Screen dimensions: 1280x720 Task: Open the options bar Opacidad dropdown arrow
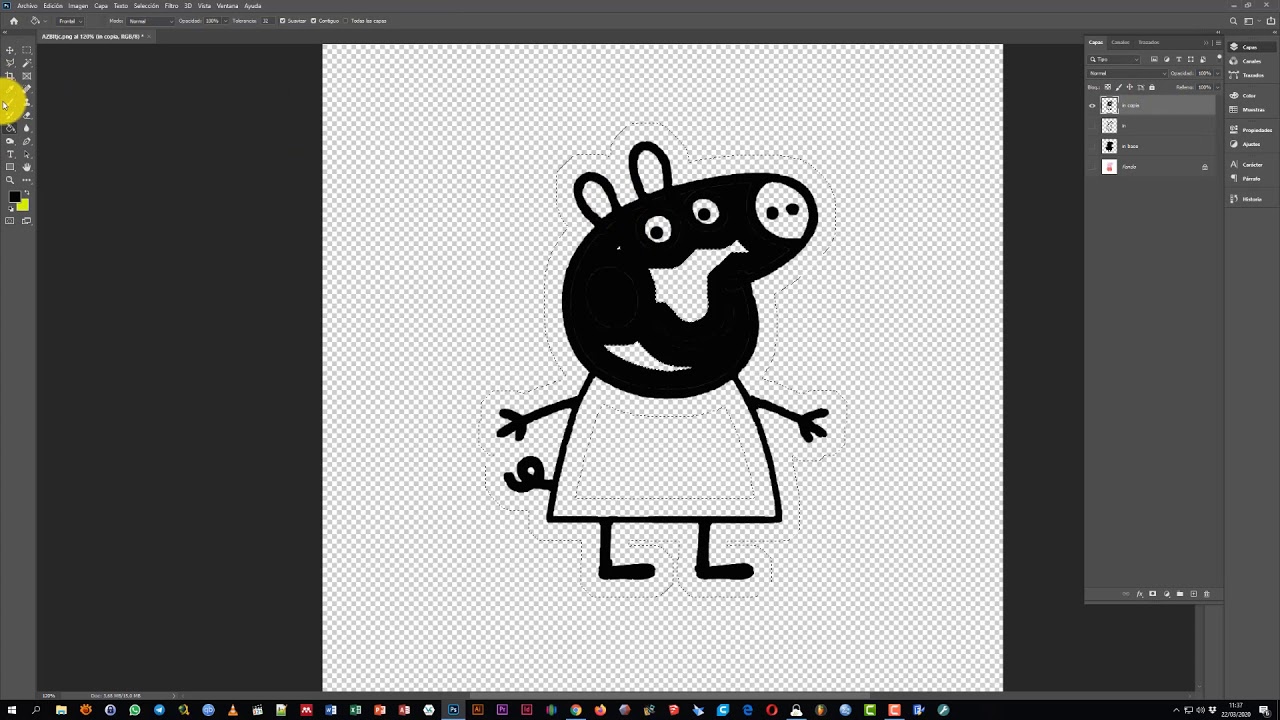[224, 21]
